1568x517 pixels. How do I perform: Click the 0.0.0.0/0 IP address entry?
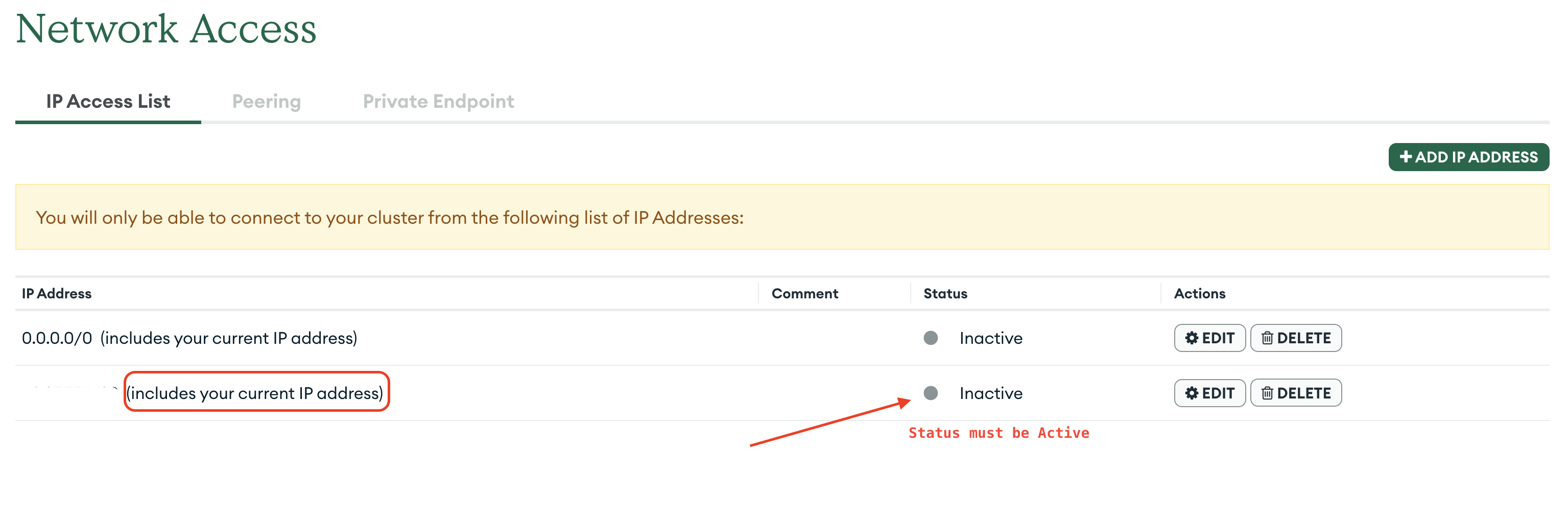[x=57, y=338]
